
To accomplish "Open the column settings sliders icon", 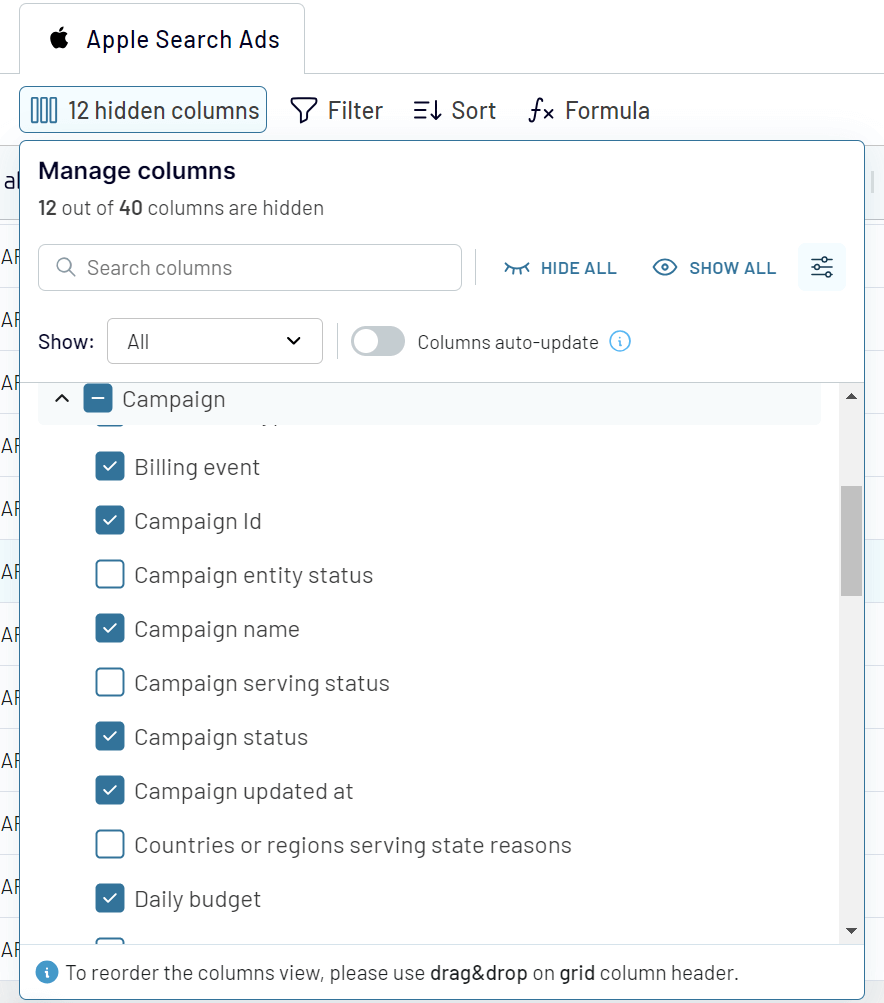I will coord(822,267).
